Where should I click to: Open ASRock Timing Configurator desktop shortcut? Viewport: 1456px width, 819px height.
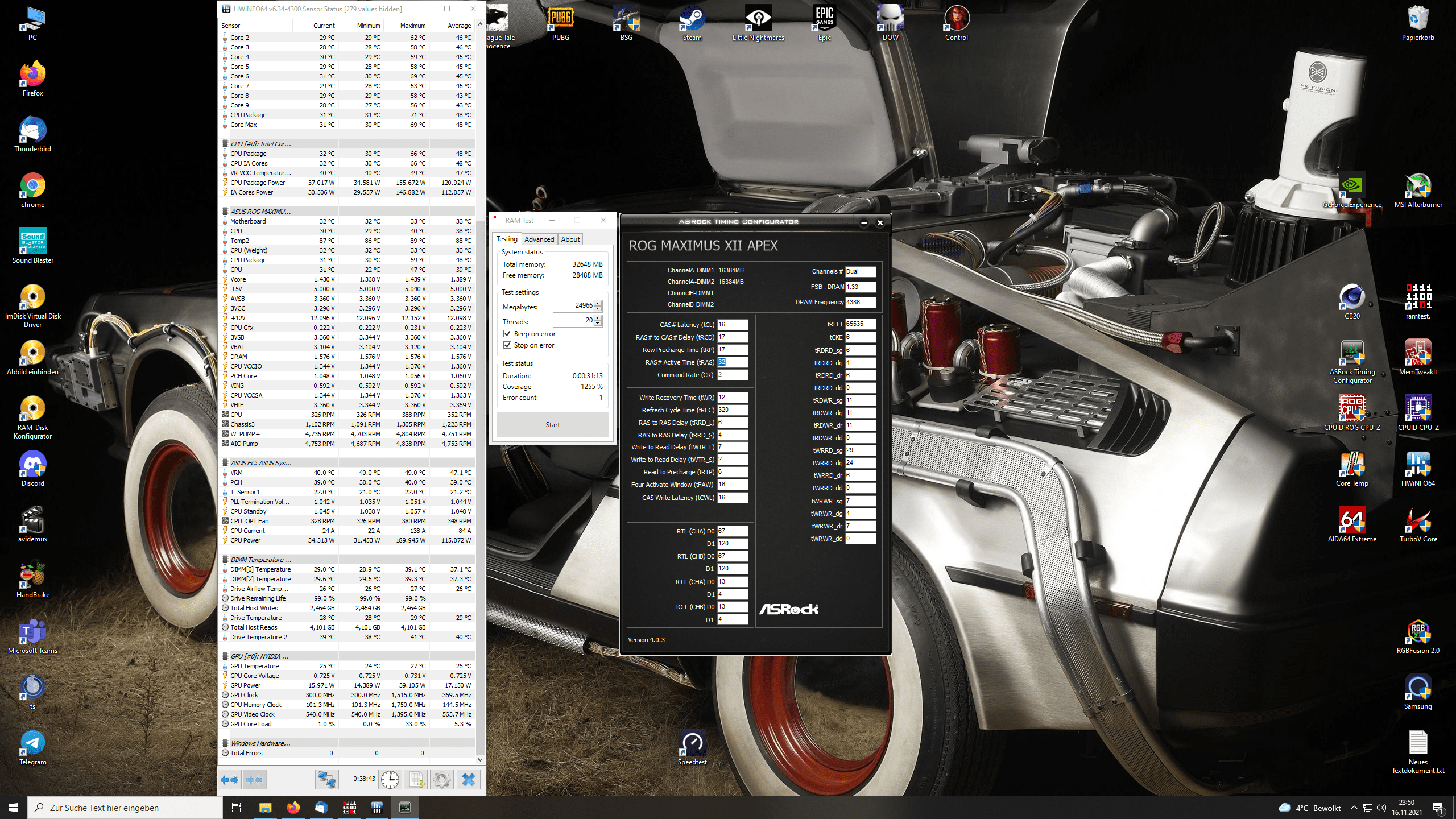point(1352,361)
